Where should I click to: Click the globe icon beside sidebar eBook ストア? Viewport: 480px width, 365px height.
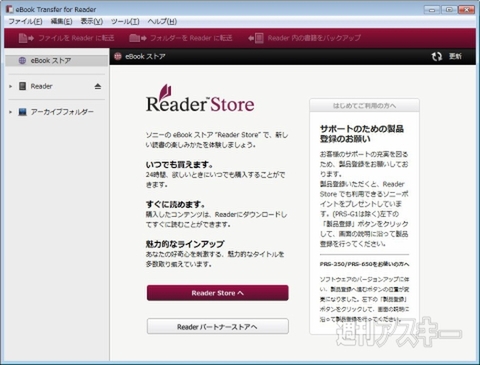tap(22, 61)
